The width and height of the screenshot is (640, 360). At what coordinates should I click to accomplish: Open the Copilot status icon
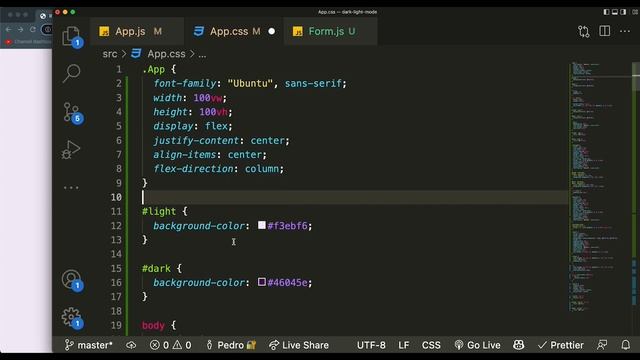tap(518, 345)
